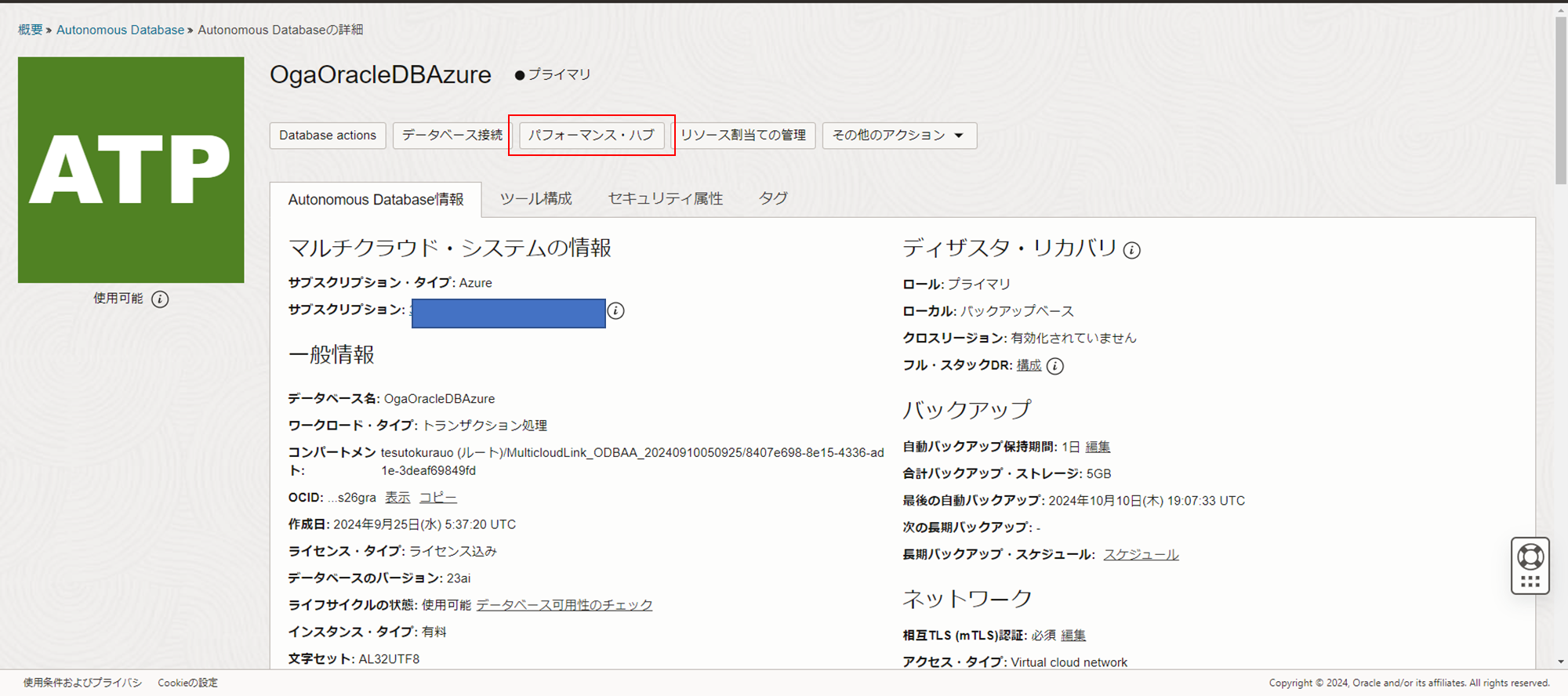Switch to ツール構成 tab
The height and width of the screenshot is (696, 1568).
tap(536, 199)
